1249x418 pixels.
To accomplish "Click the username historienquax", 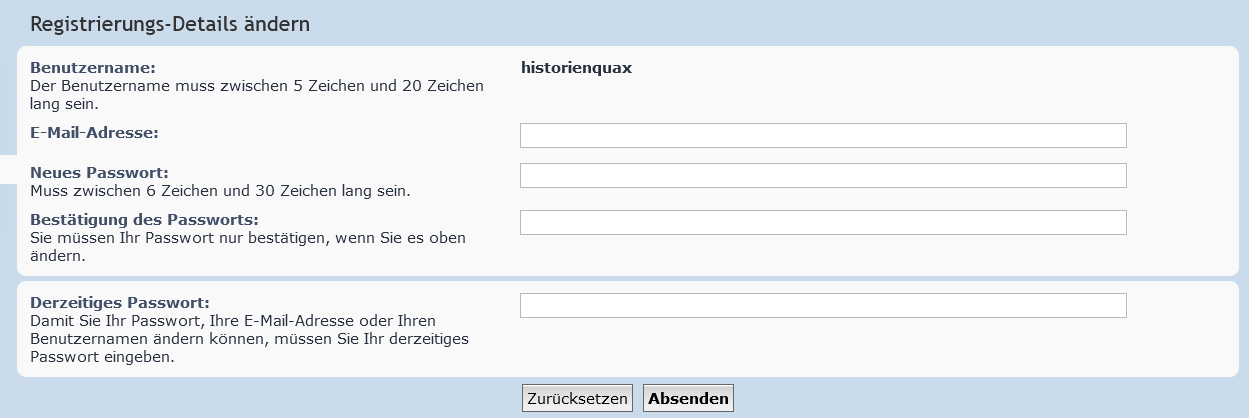I will [x=576, y=69].
